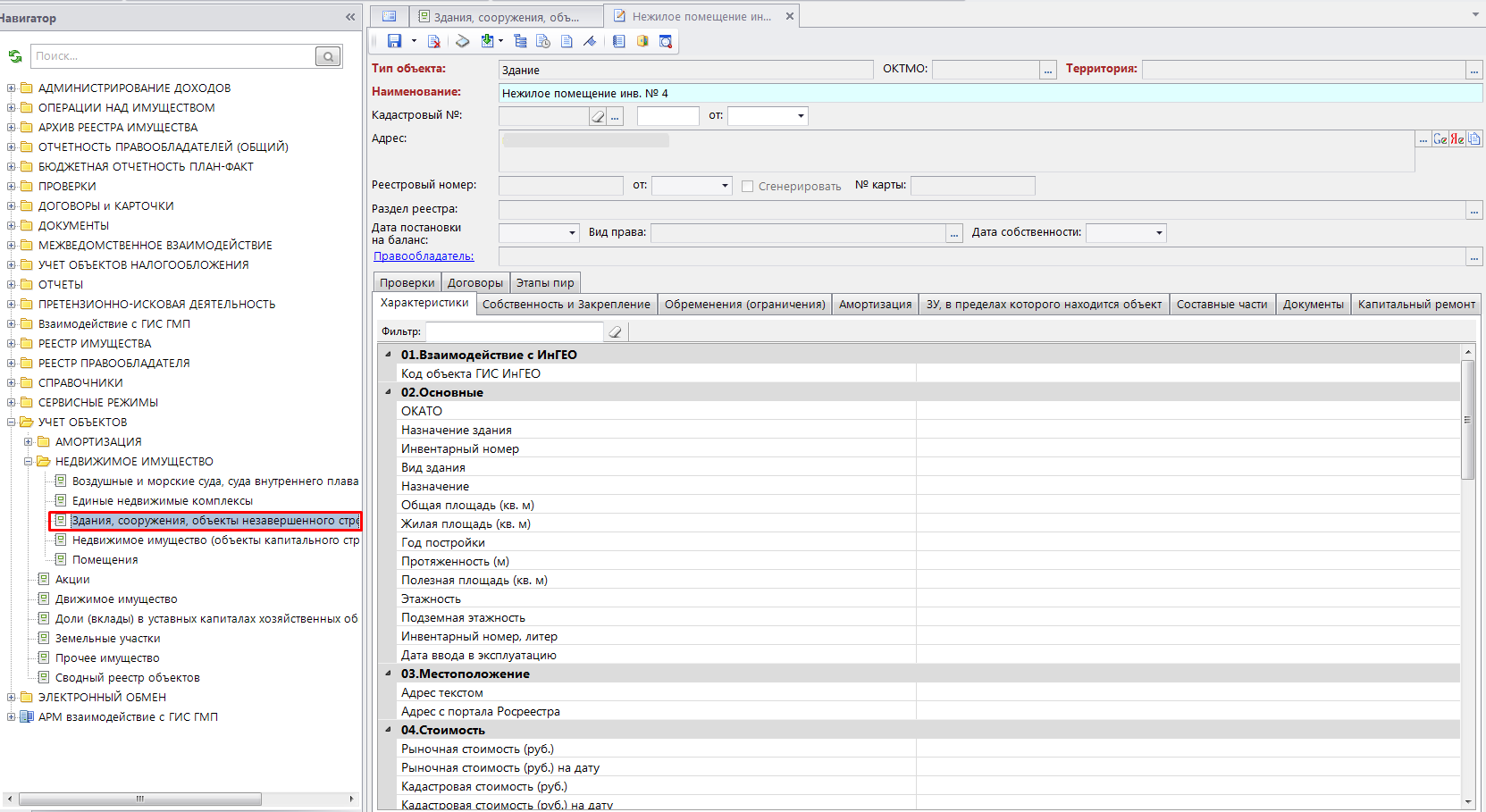Open the Территория ellipsis lookup button
The width and height of the screenshot is (1486, 812).
tap(1474, 70)
